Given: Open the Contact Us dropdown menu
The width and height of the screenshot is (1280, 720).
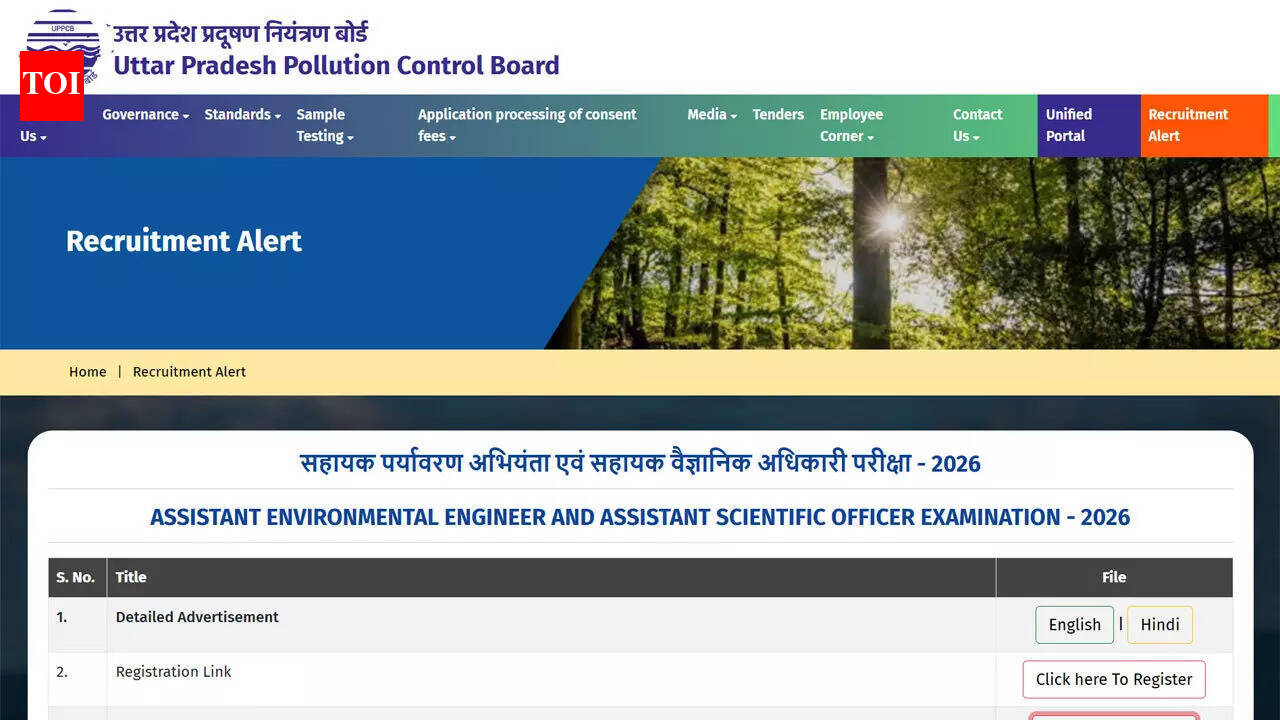Looking at the screenshot, I should pos(976,125).
